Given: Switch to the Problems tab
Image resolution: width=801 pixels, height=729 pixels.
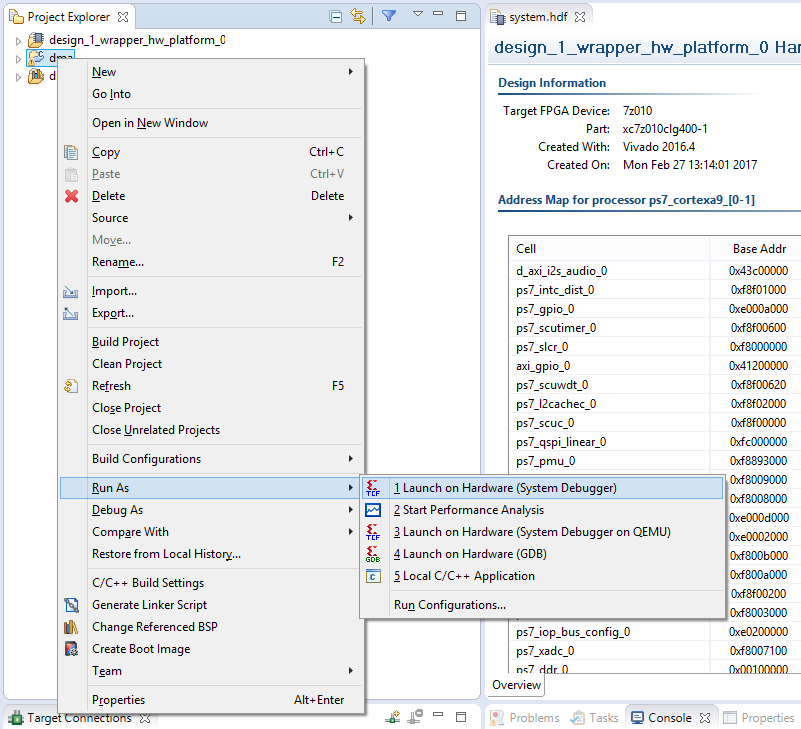Looking at the screenshot, I should [524, 718].
